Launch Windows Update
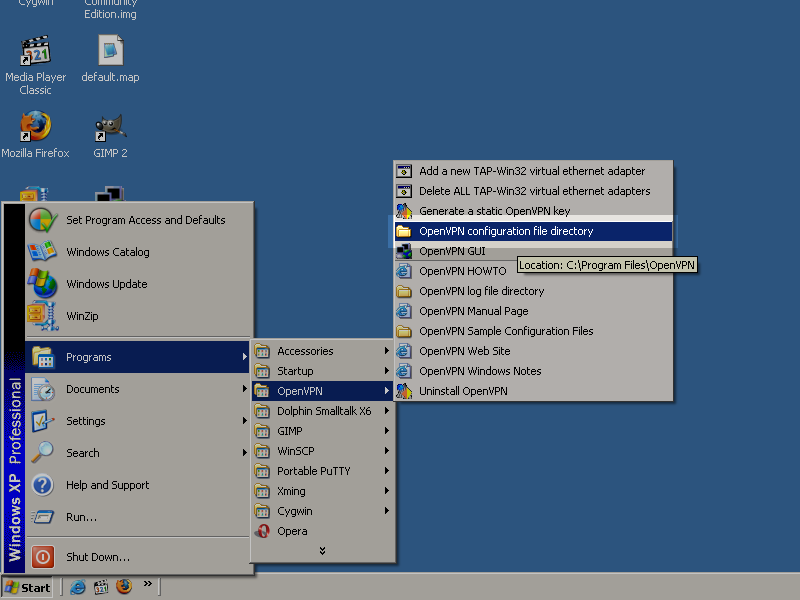Screen dimensions: 800x600 coord(139,284)
